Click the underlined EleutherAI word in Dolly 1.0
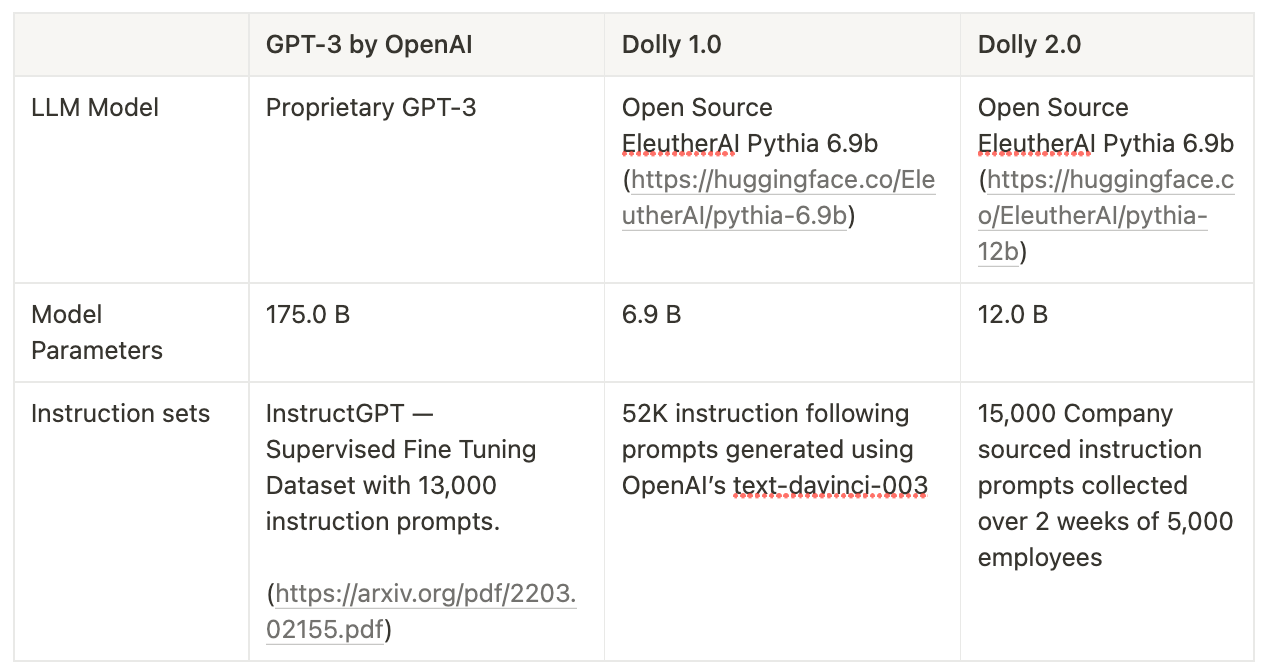Screen dimensions: 1266x668 click(x=679, y=144)
